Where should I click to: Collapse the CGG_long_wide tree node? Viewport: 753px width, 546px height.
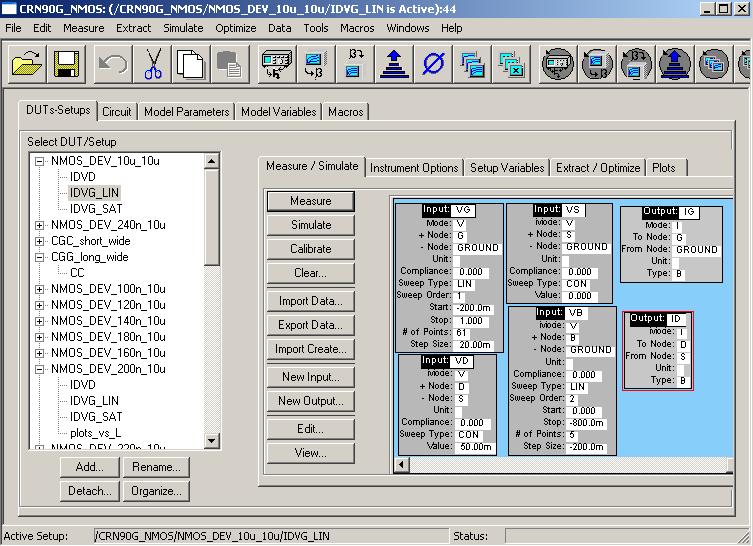tap(40, 257)
